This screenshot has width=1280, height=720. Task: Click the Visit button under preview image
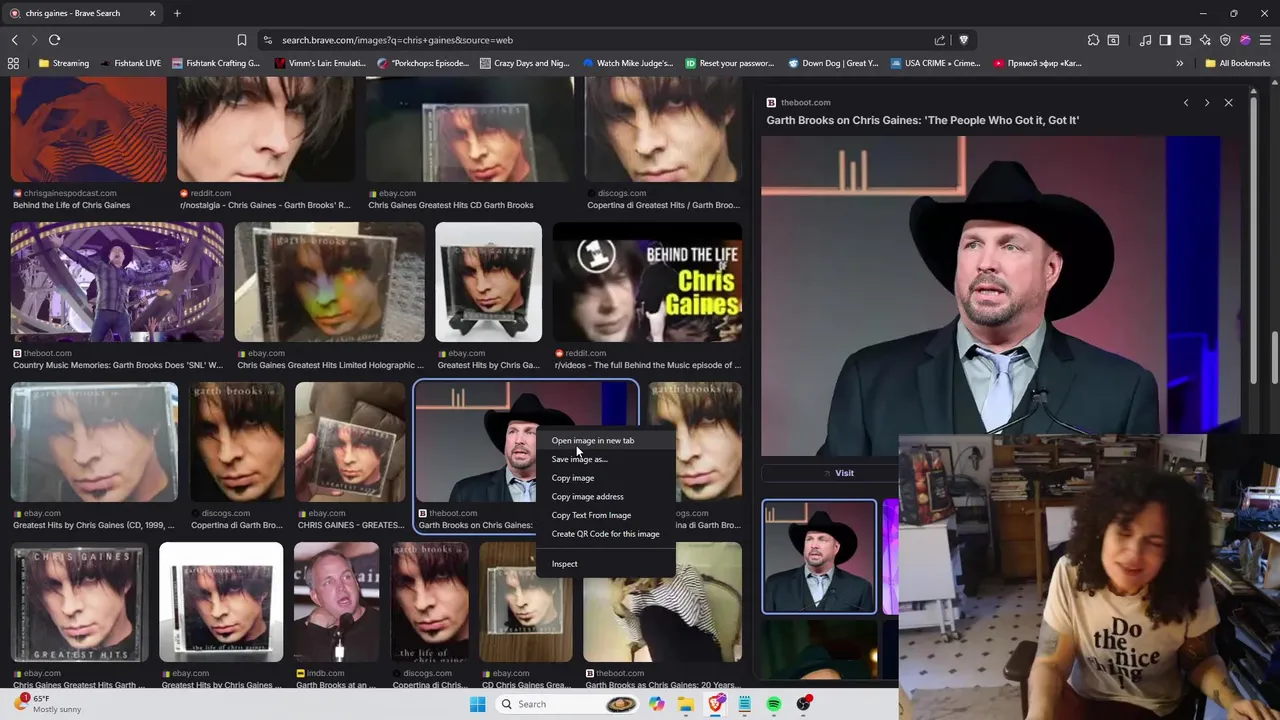[x=838, y=473]
